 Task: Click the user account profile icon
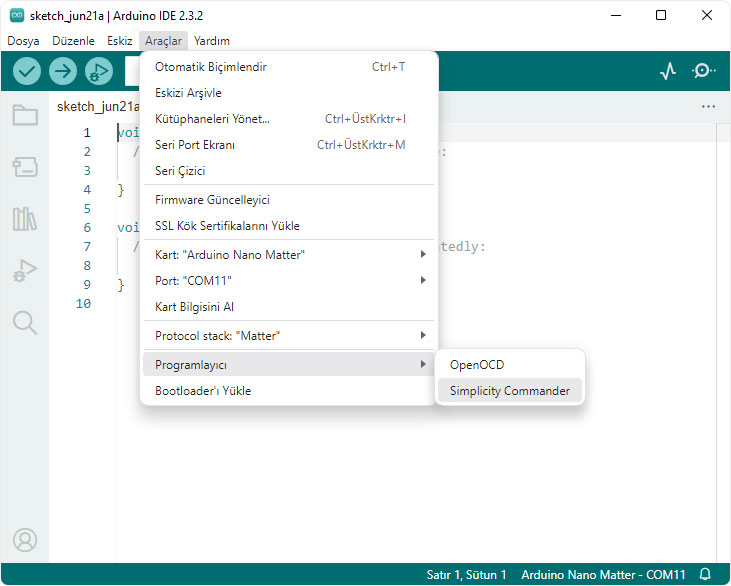(x=25, y=539)
